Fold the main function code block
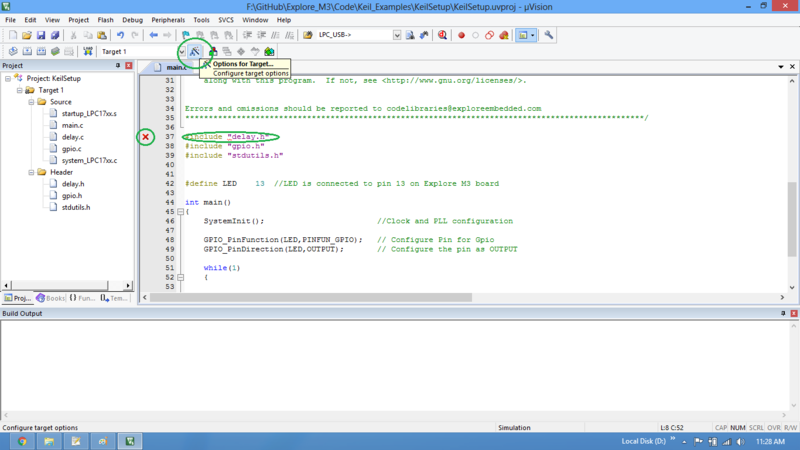 point(181,212)
